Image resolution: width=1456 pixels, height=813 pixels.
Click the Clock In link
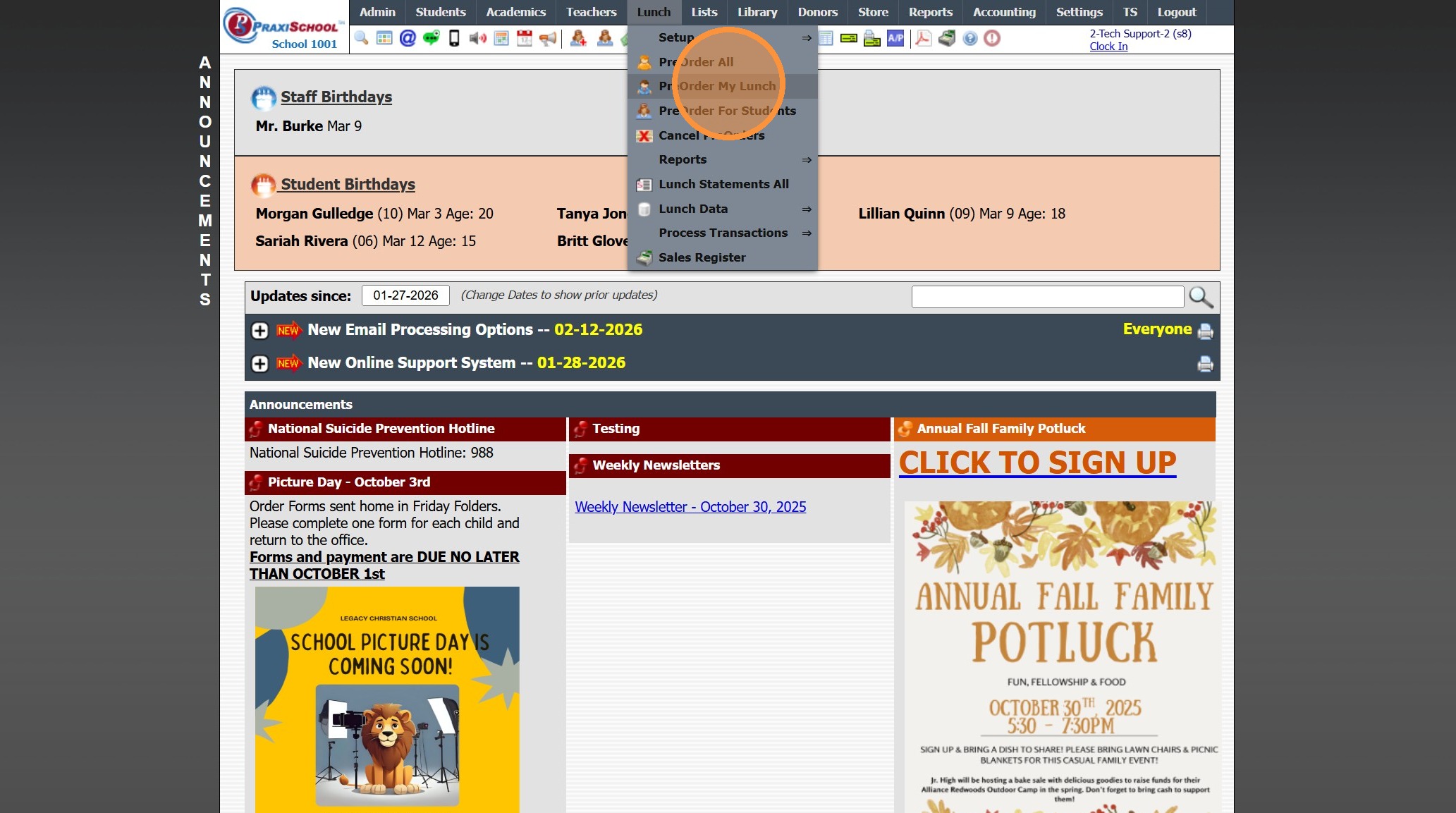click(1108, 47)
